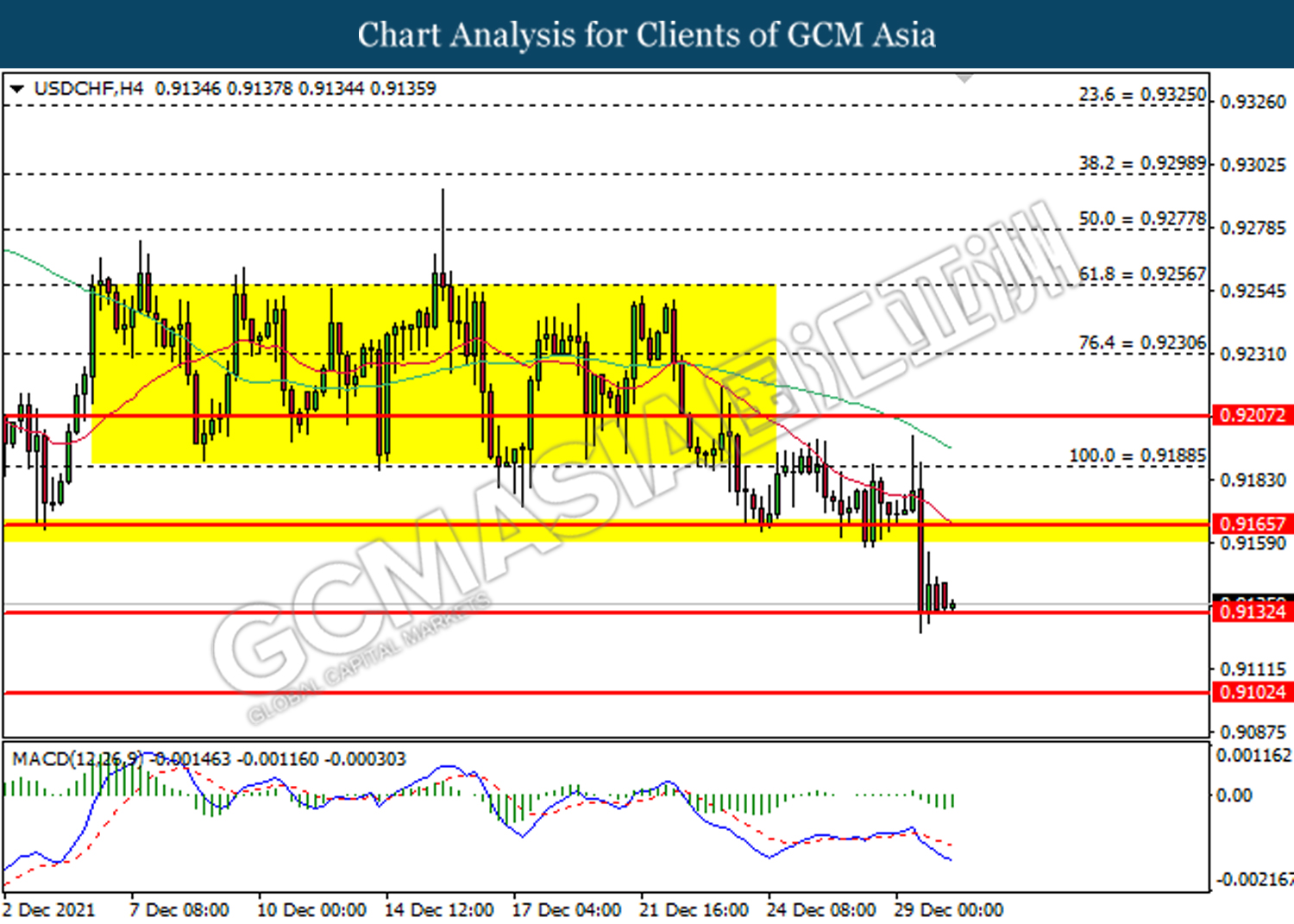Click the 0.92310 price axis value
Viewport: 1294px width, 924px height.
[1253, 354]
